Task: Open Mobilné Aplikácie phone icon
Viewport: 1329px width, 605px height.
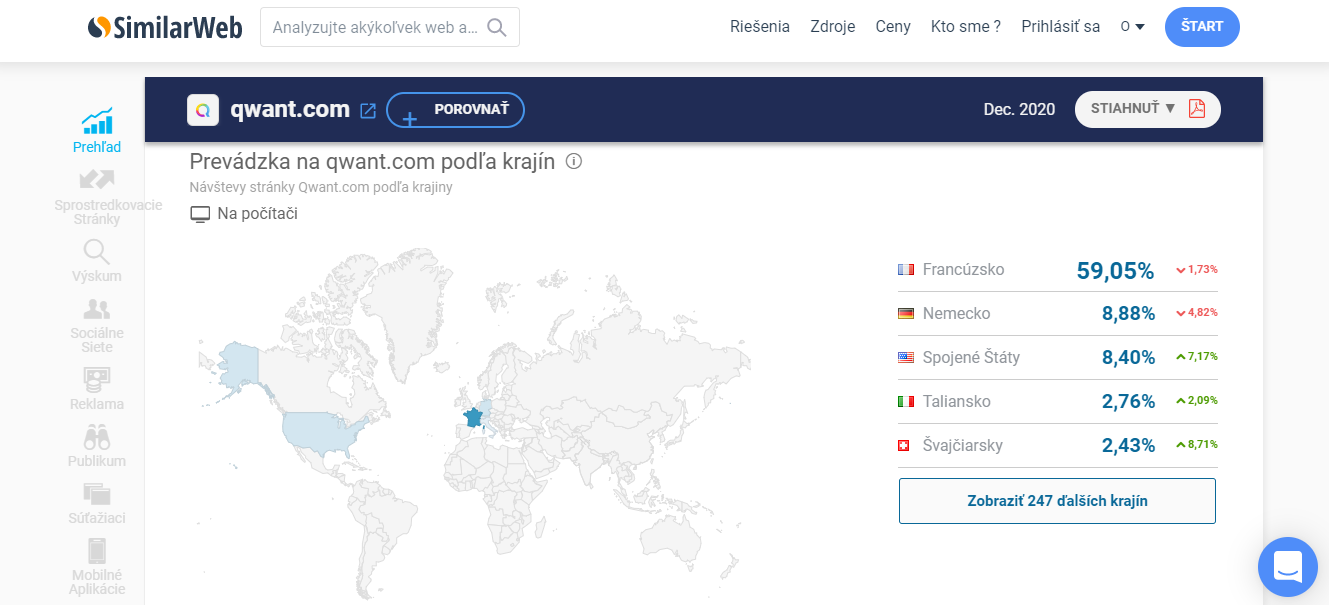Action: tap(97, 551)
